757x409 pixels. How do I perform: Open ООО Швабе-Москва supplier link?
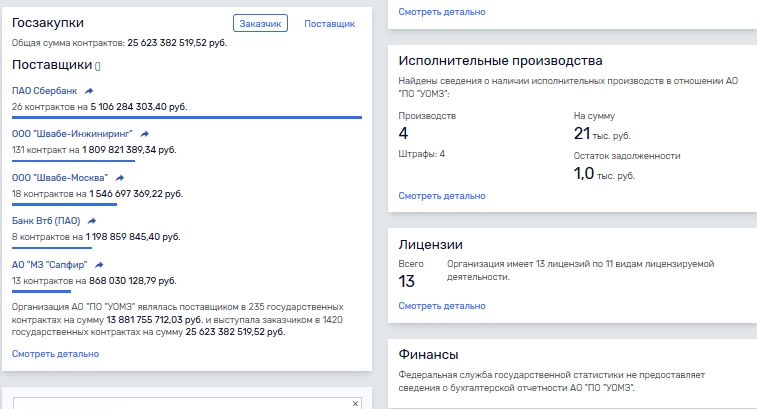click(60, 178)
